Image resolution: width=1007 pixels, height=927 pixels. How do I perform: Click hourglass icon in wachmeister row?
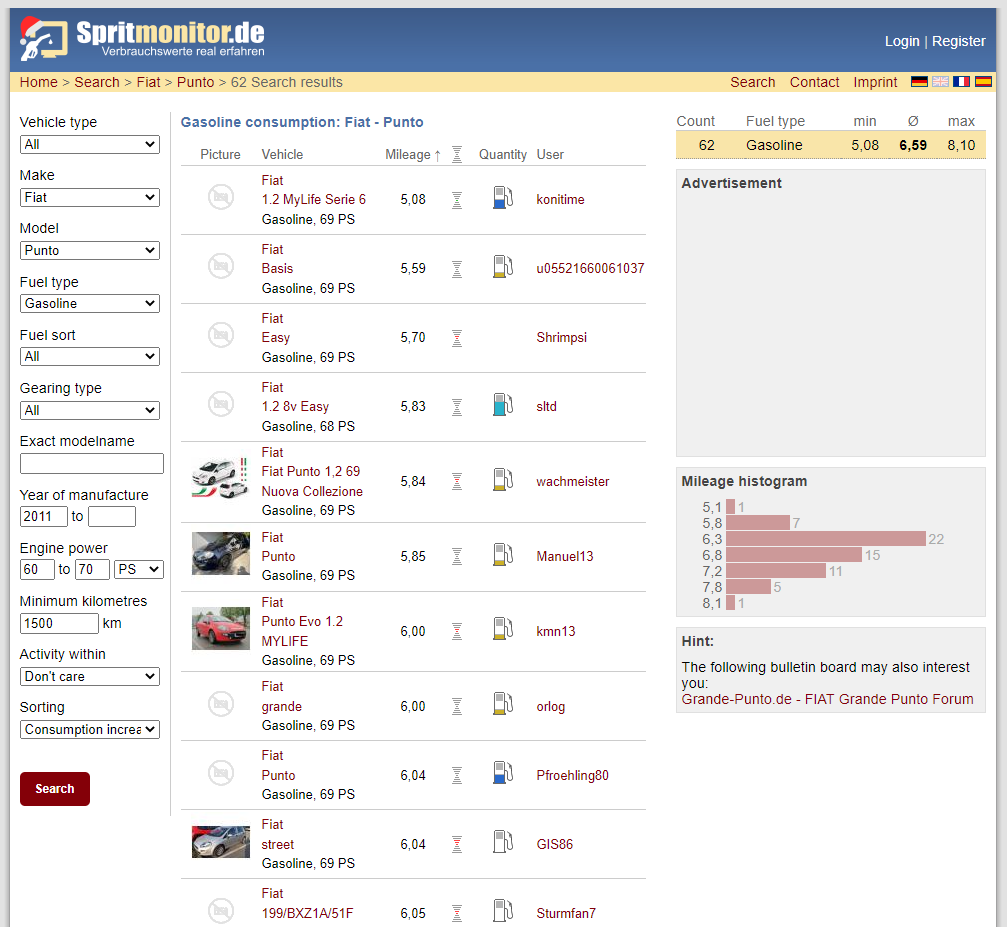click(x=457, y=482)
